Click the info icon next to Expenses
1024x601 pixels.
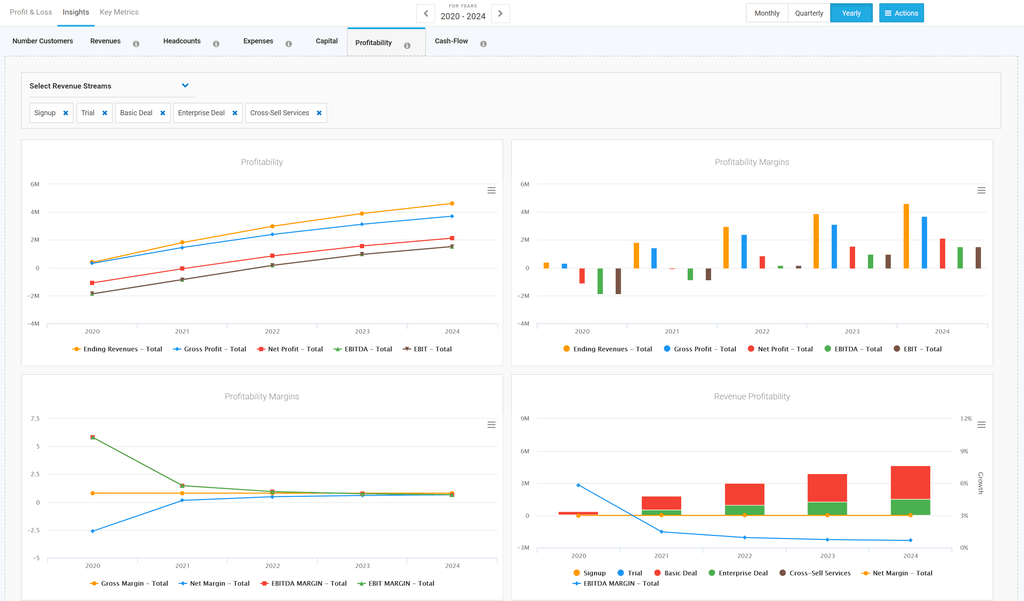tap(289, 44)
